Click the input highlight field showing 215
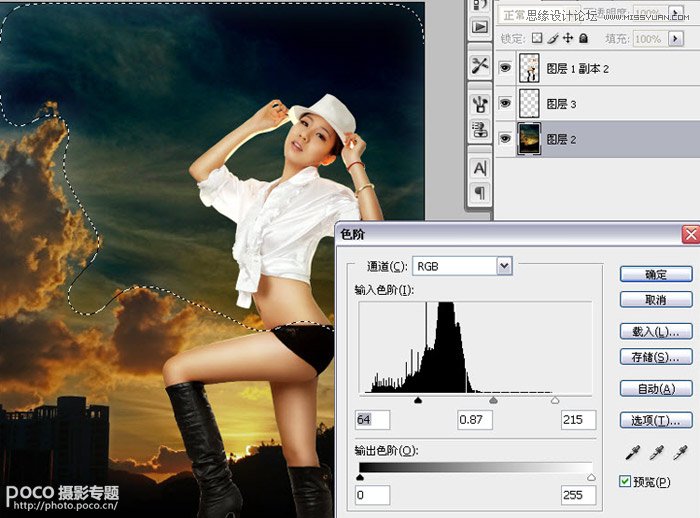700x518 pixels. coord(579,420)
